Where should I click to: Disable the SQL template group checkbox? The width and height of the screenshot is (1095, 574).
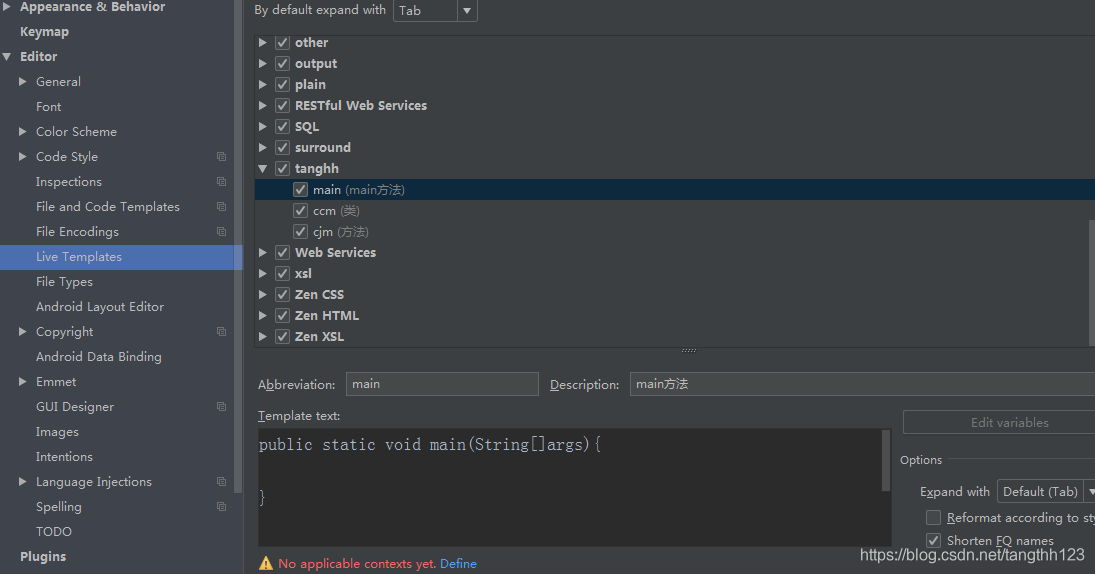tap(282, 127)
